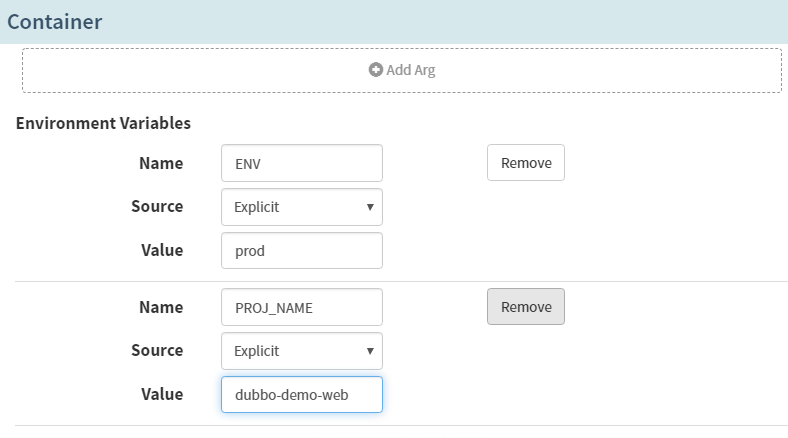Click the arrow on ENV's Explicit select

coord(370,207)
